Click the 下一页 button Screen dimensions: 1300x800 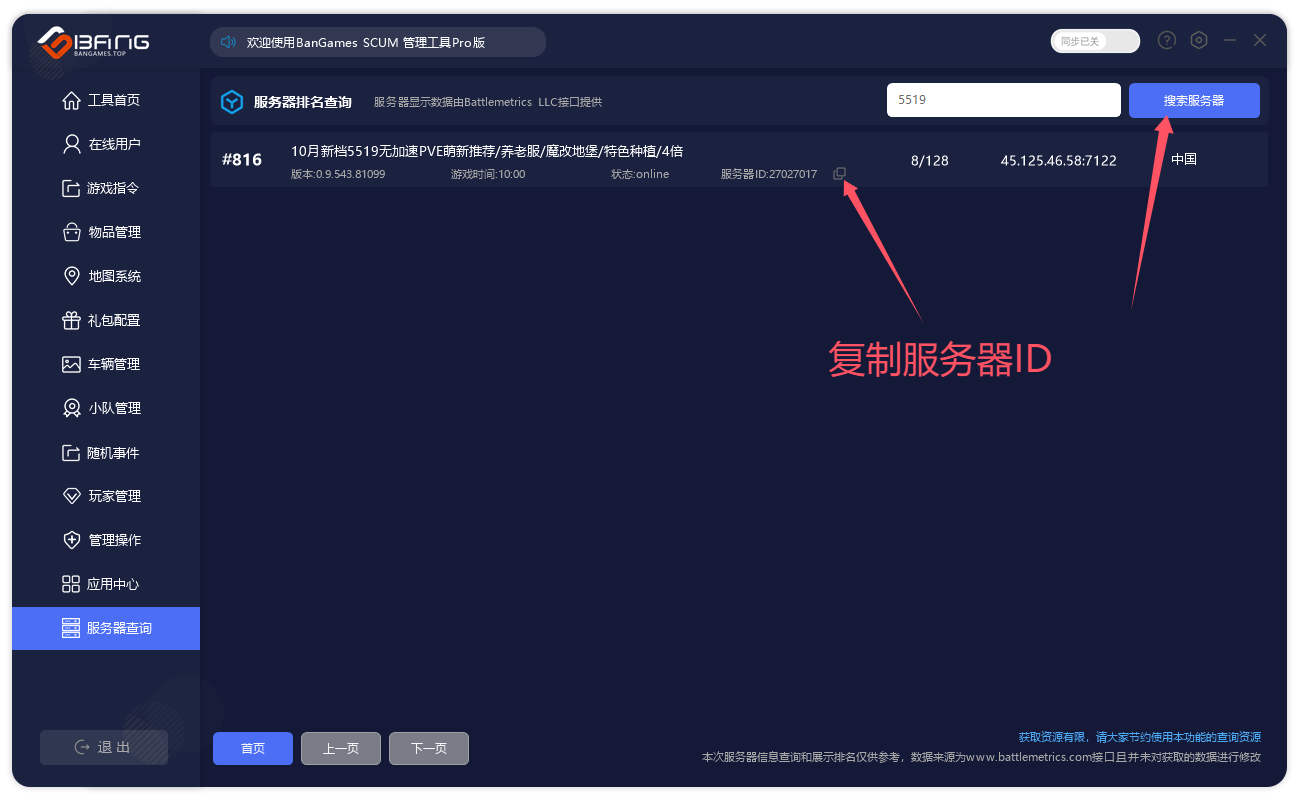[428, 748]
